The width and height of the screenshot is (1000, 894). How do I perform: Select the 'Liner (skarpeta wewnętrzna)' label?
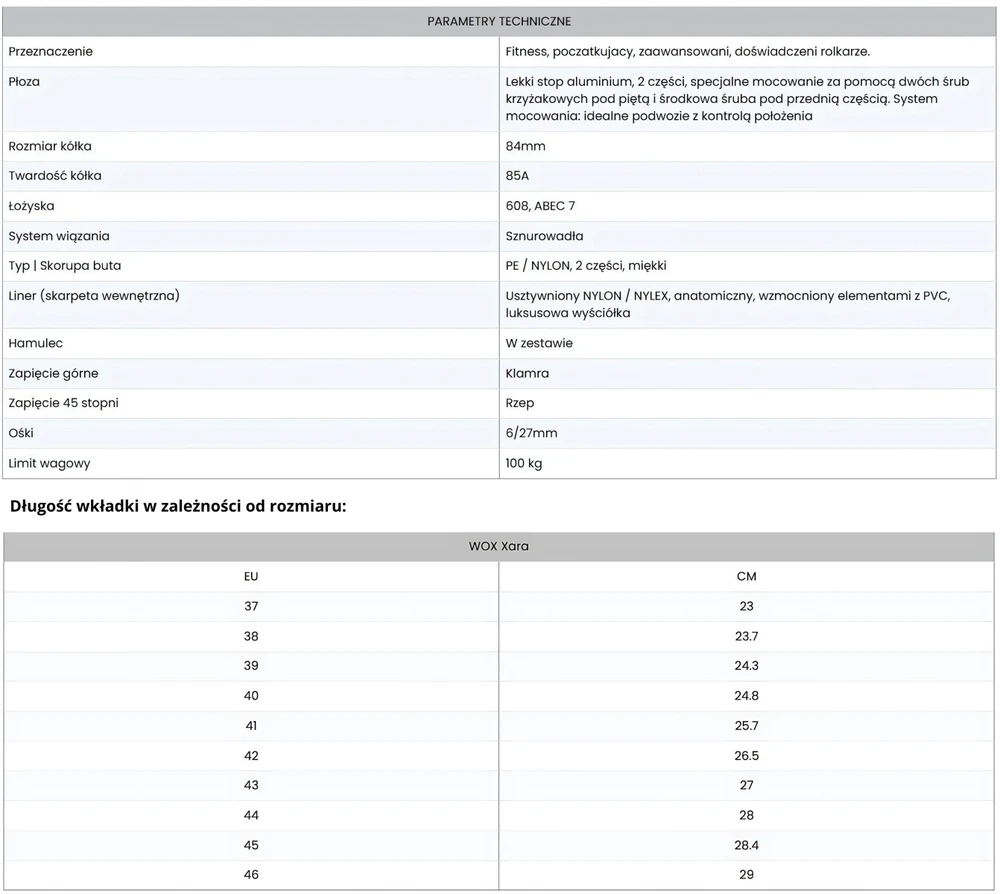[94, 295]
